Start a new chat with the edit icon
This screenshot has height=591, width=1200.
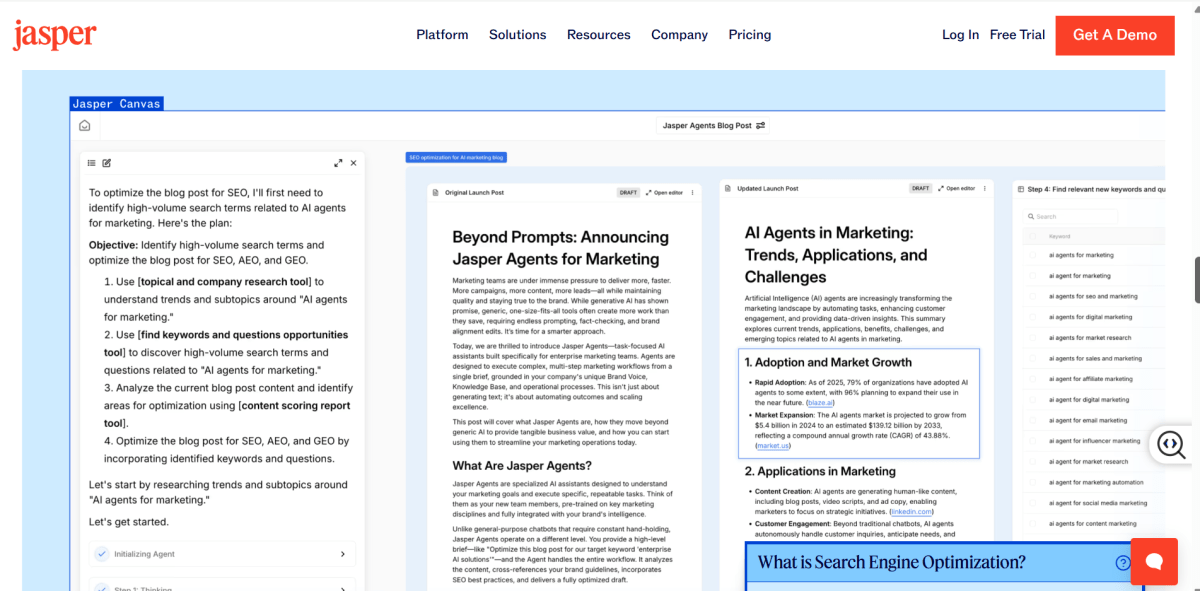(x=107, y=163)
